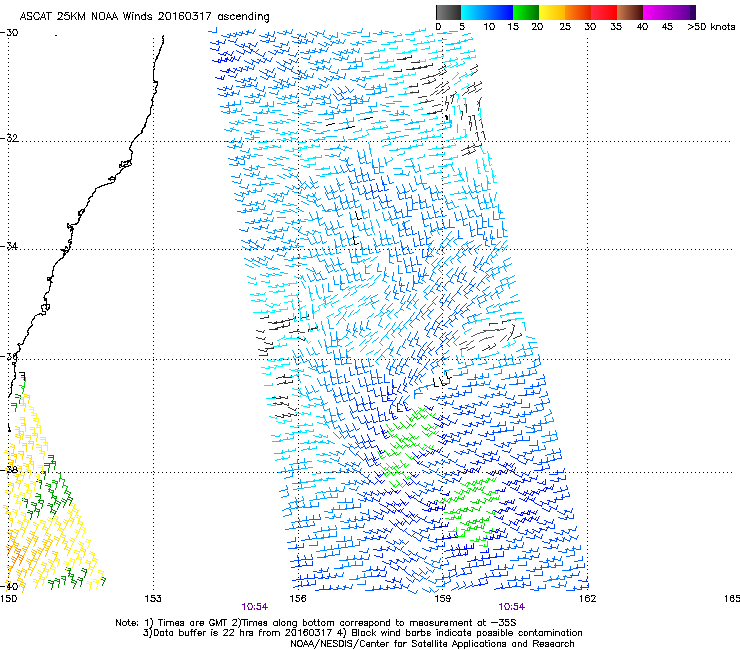This screenshot has width=740, height=650.
Task: Click the 'NOAA/NESDIS/Center for Satellite Applications and Research' credit
Action: coord(432,643)
